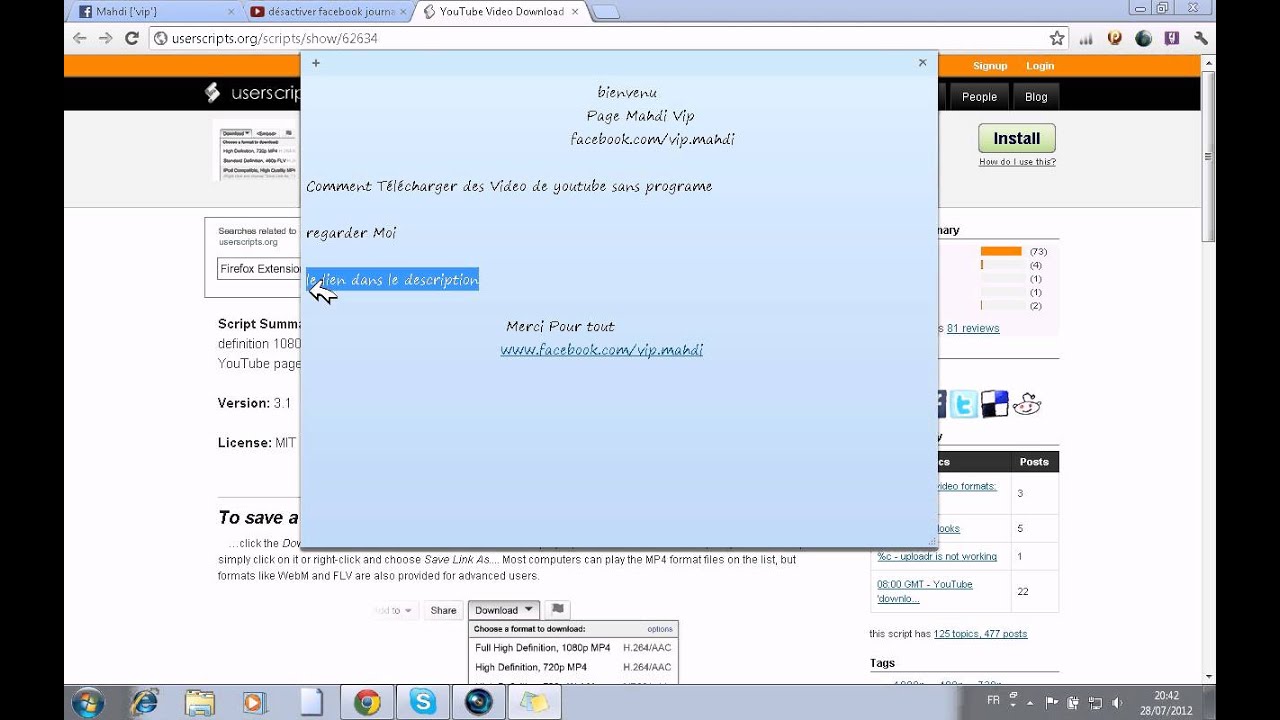Image resolution: width=1280 pixels, height=720 pixels.
Task: Open the options link in download menu
Action: [660, 629]
